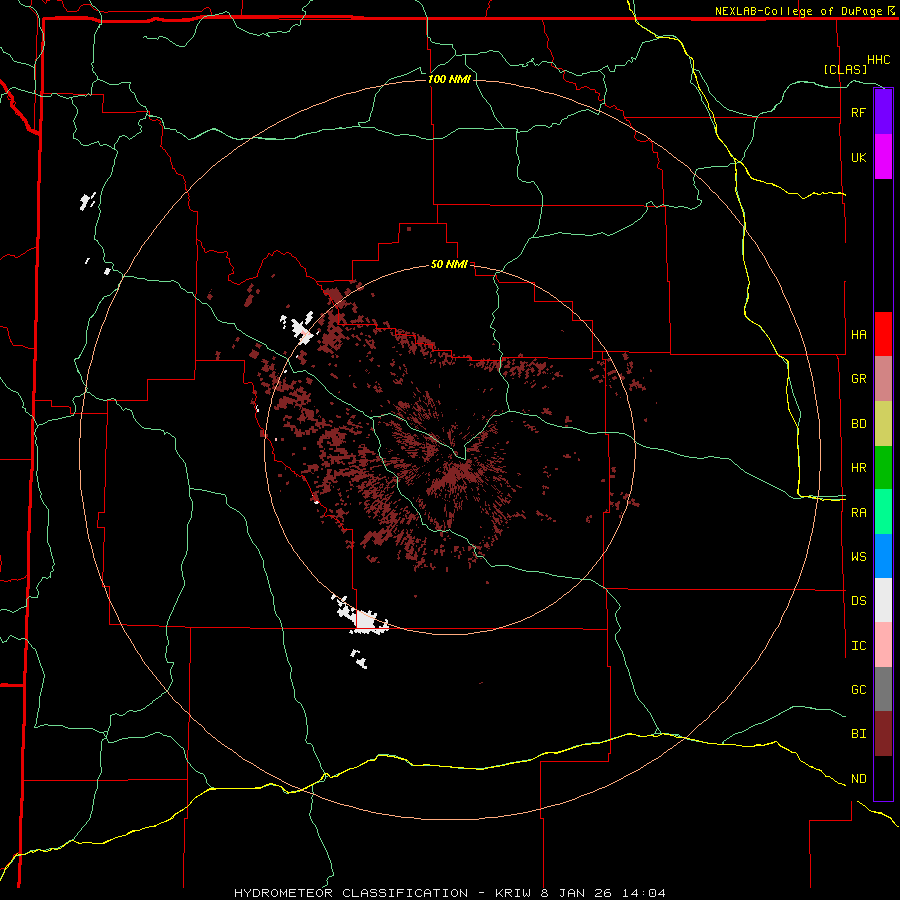The image size is (900, 900).
Task: Click the 14:04 timestamp in footer
Action: coord(646,893)
